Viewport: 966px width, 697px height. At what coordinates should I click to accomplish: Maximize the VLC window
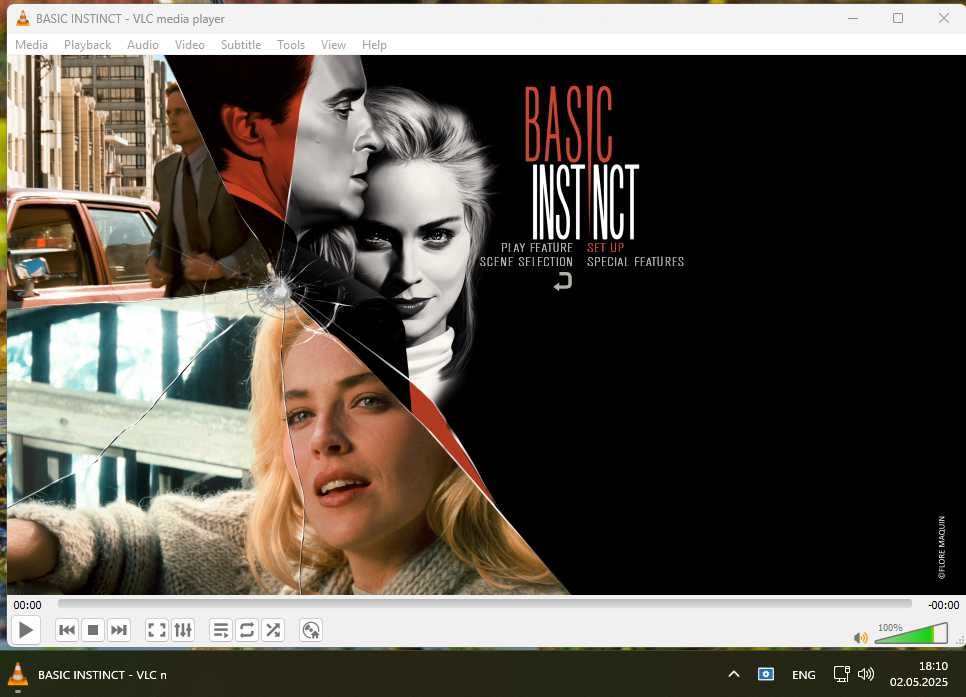tap(898, 18)
